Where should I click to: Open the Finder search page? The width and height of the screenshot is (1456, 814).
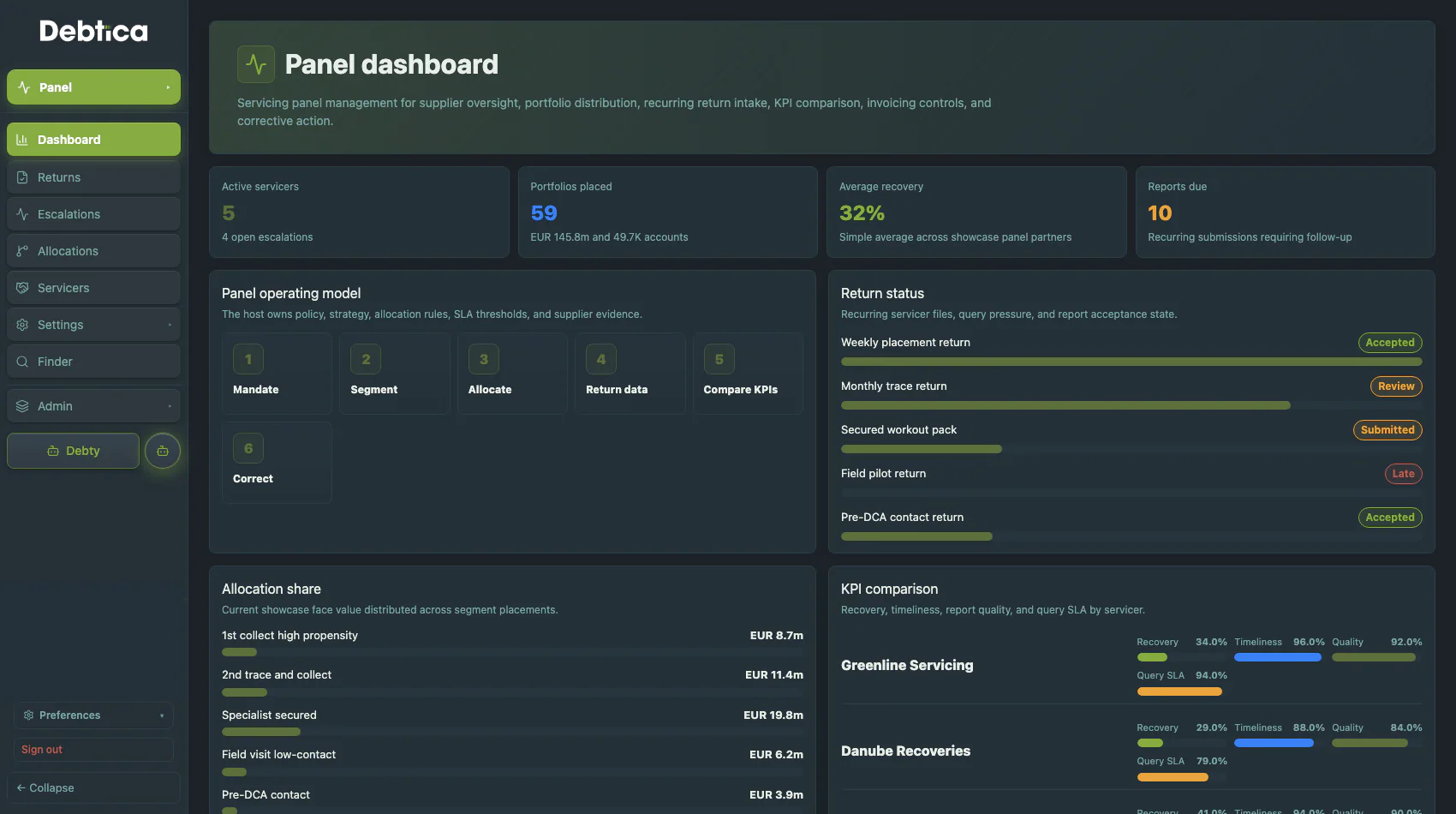[93, 362]
